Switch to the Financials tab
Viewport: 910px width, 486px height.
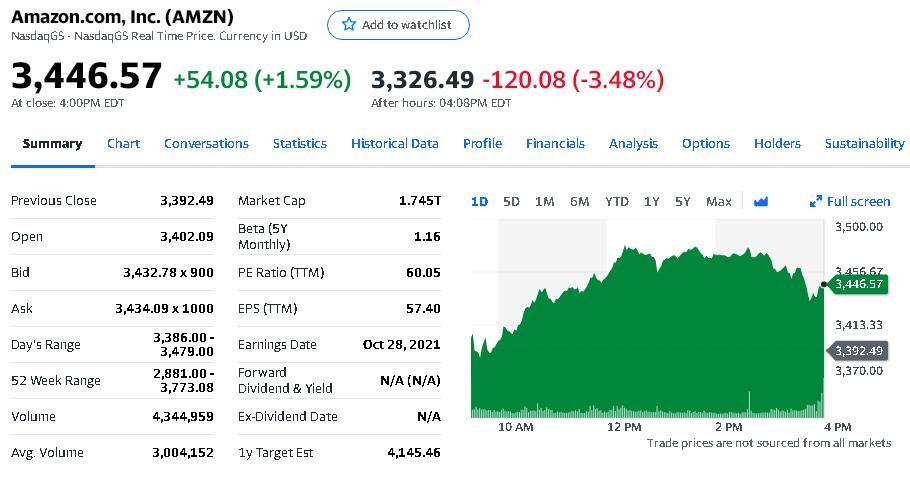(555, 143)
